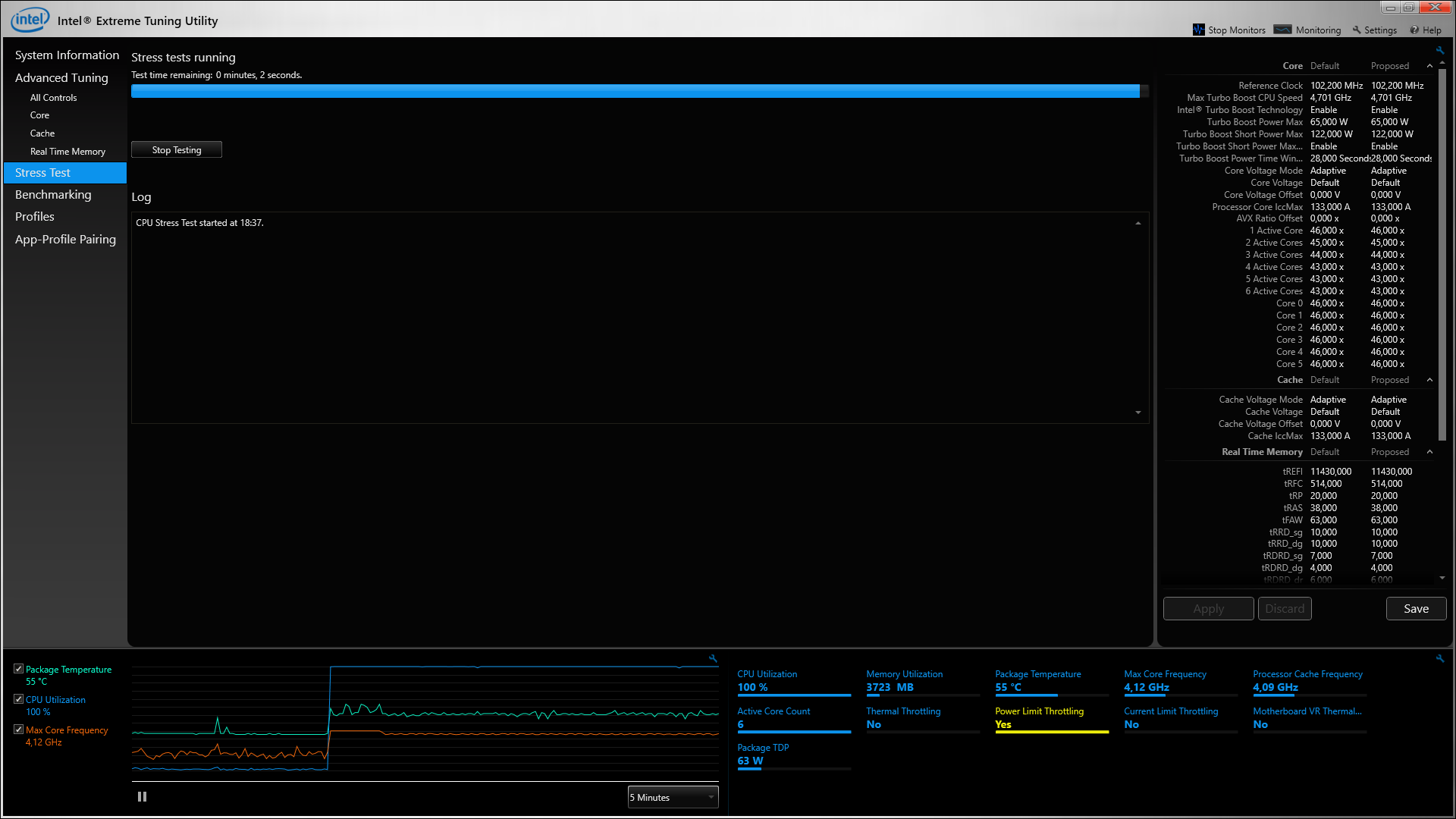Screen dimensions: 1456x819
Task: Click the Memory Utilization tile
Action: pos(923,681)
